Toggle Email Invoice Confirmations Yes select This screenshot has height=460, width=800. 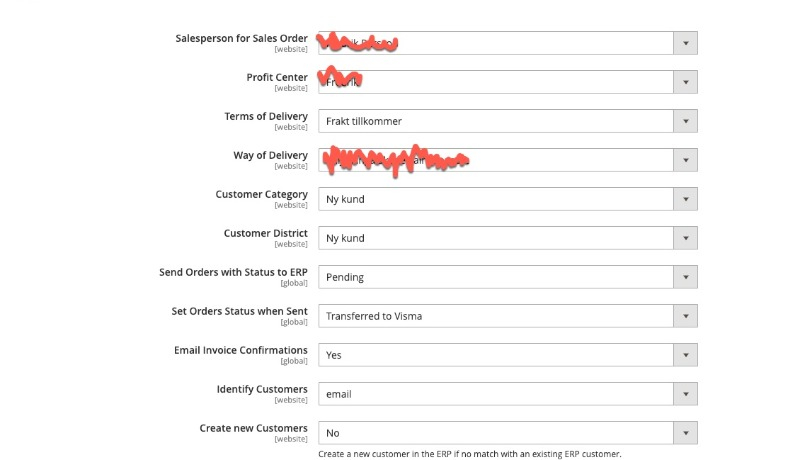(508, 355)
